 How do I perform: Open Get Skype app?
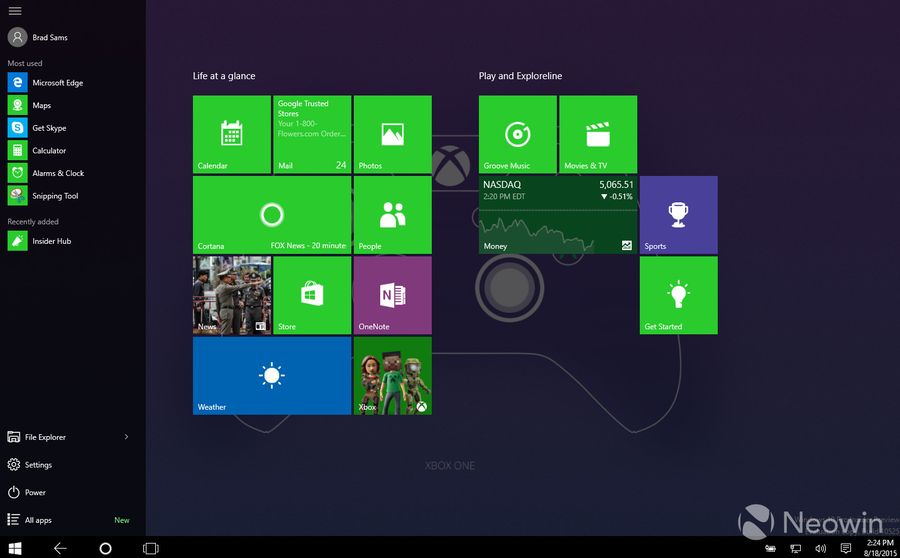37,128
